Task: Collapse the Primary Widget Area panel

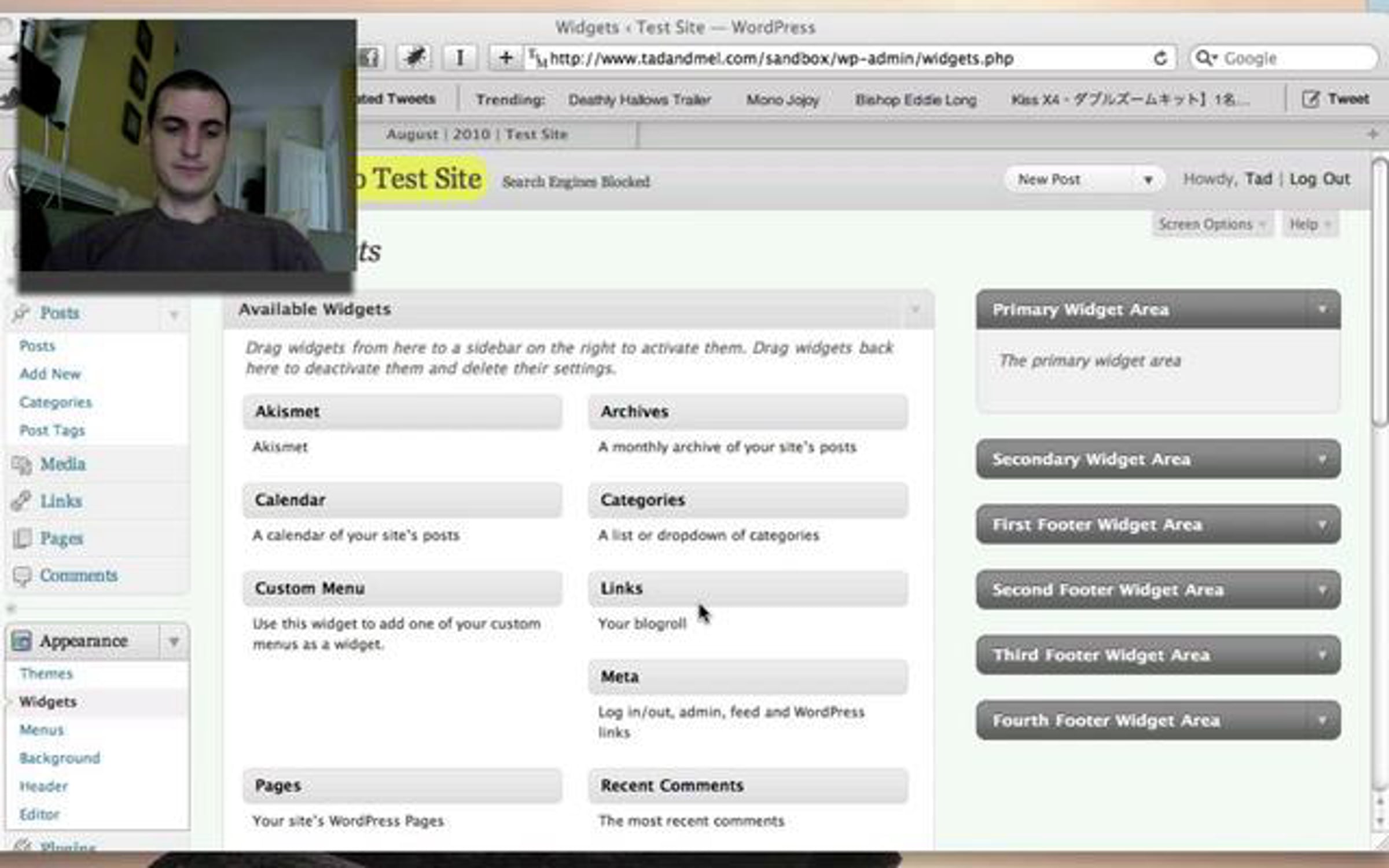Action: click(1322, 310)
